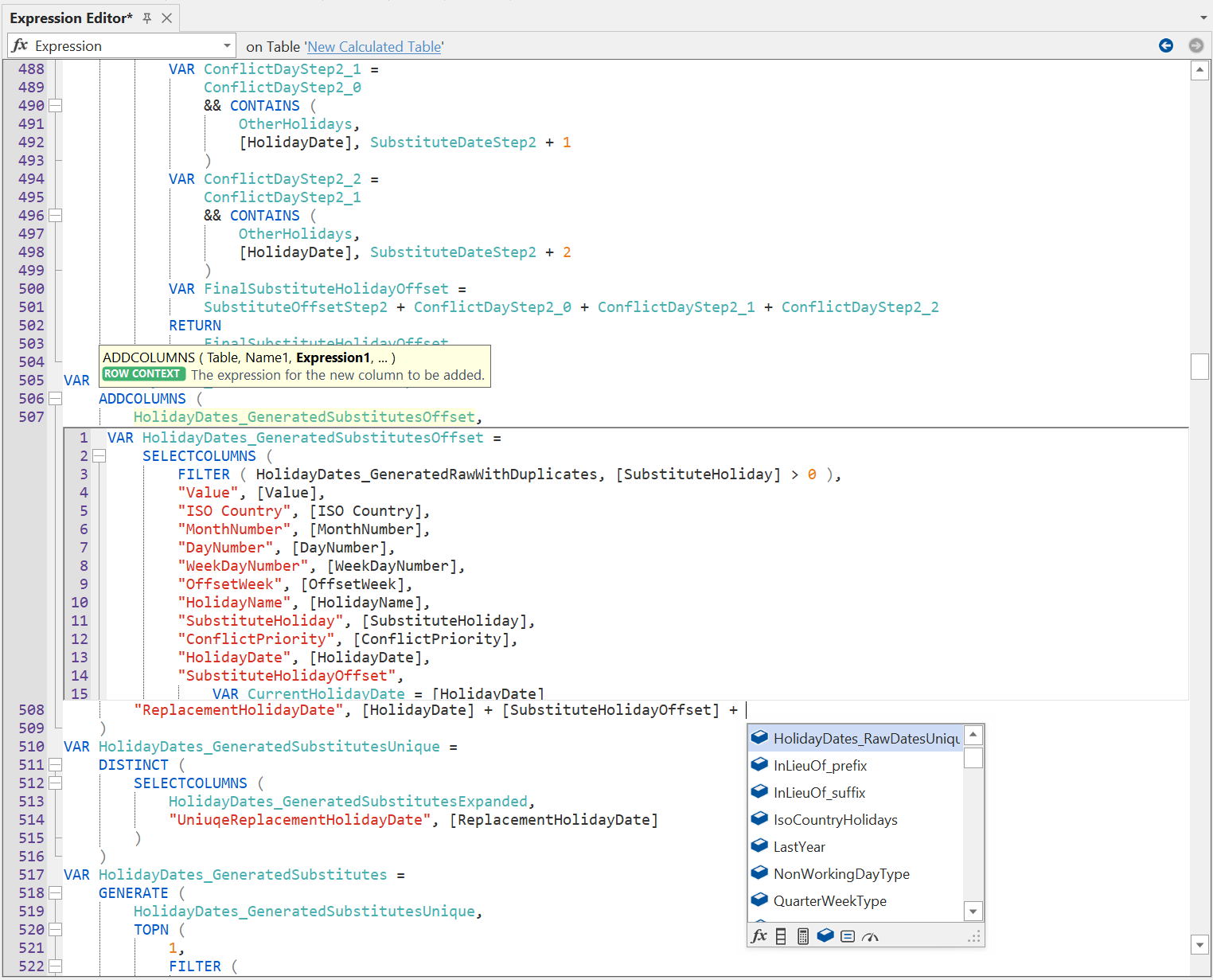Click the forward navigation arrow

click(x=1195, y=45)
